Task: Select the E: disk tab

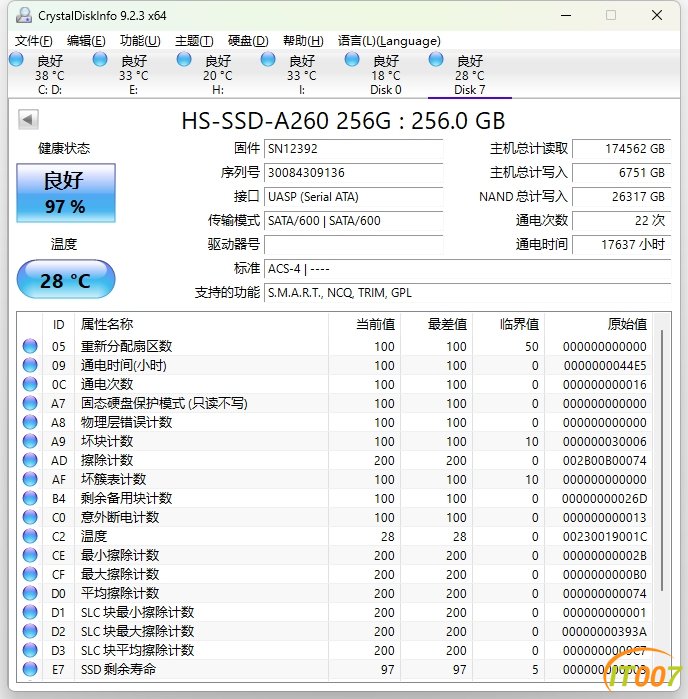Action: [x=134, y=74]
